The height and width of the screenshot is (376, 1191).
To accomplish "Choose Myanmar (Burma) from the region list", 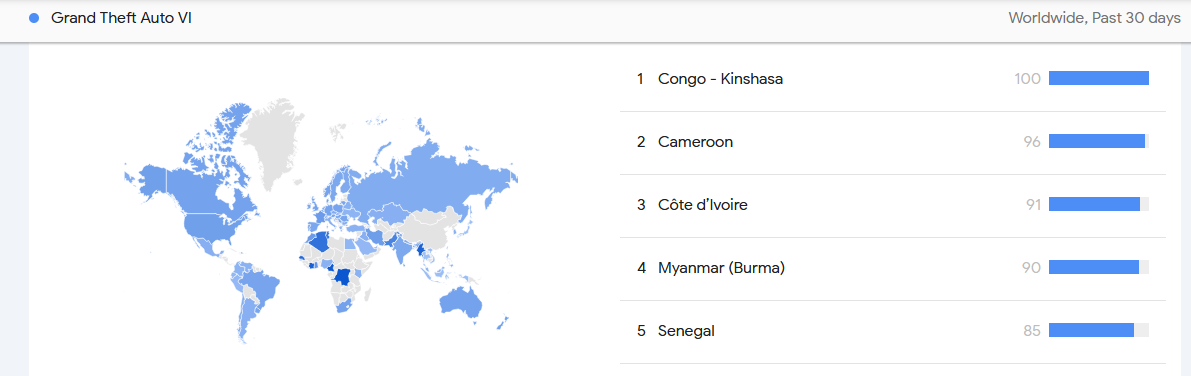I will click(x=722, y=267).
